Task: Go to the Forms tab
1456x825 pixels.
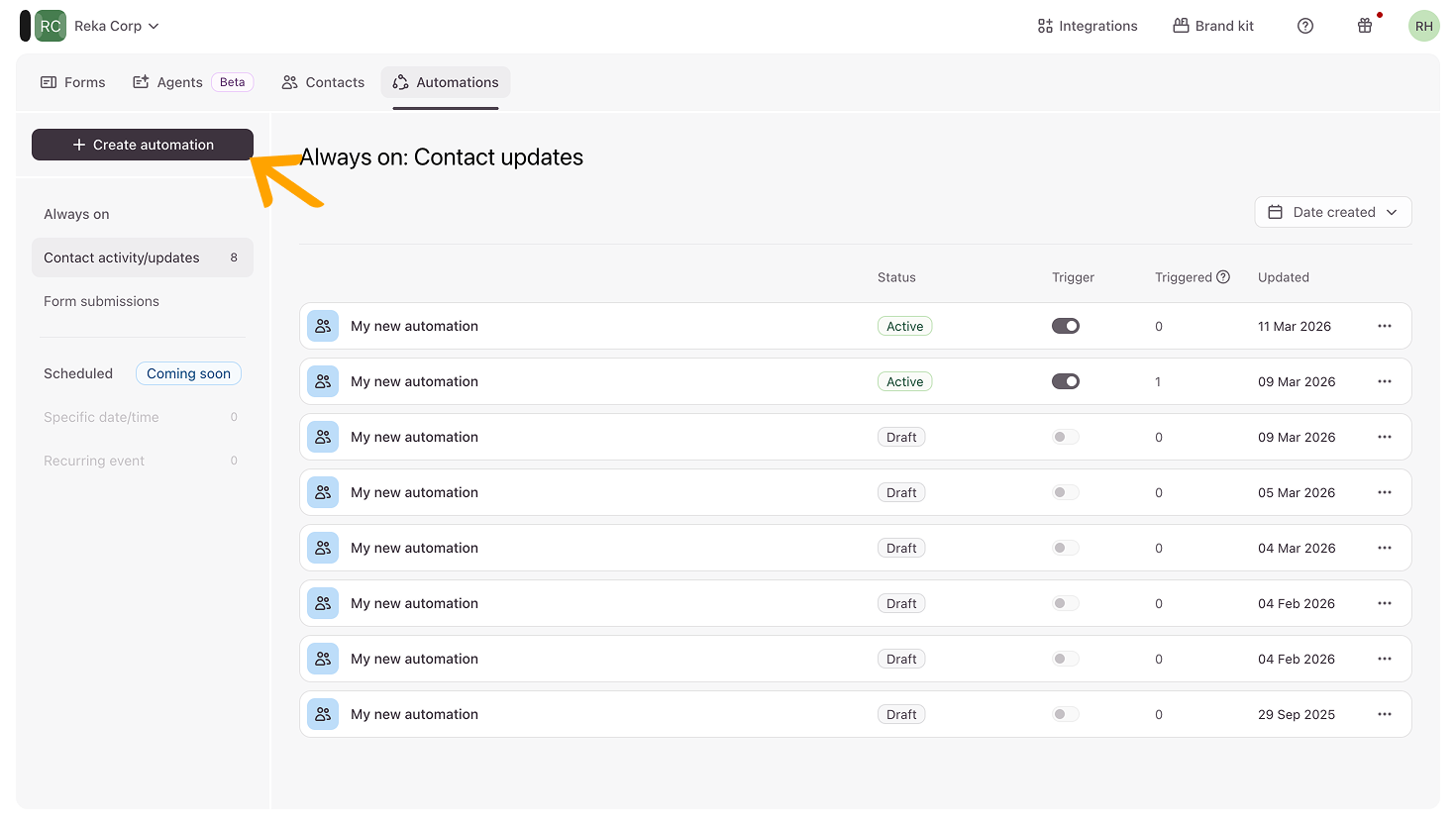Action: [x=73, y=82]
